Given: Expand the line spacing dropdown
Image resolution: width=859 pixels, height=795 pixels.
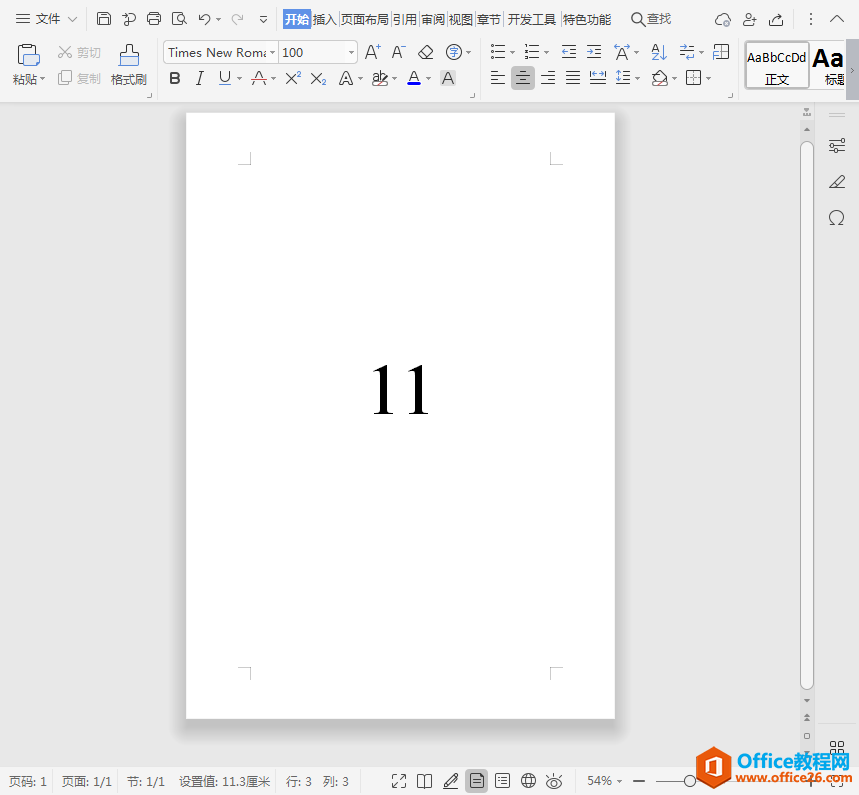Looking at the screenshot, I should (637, 78).
